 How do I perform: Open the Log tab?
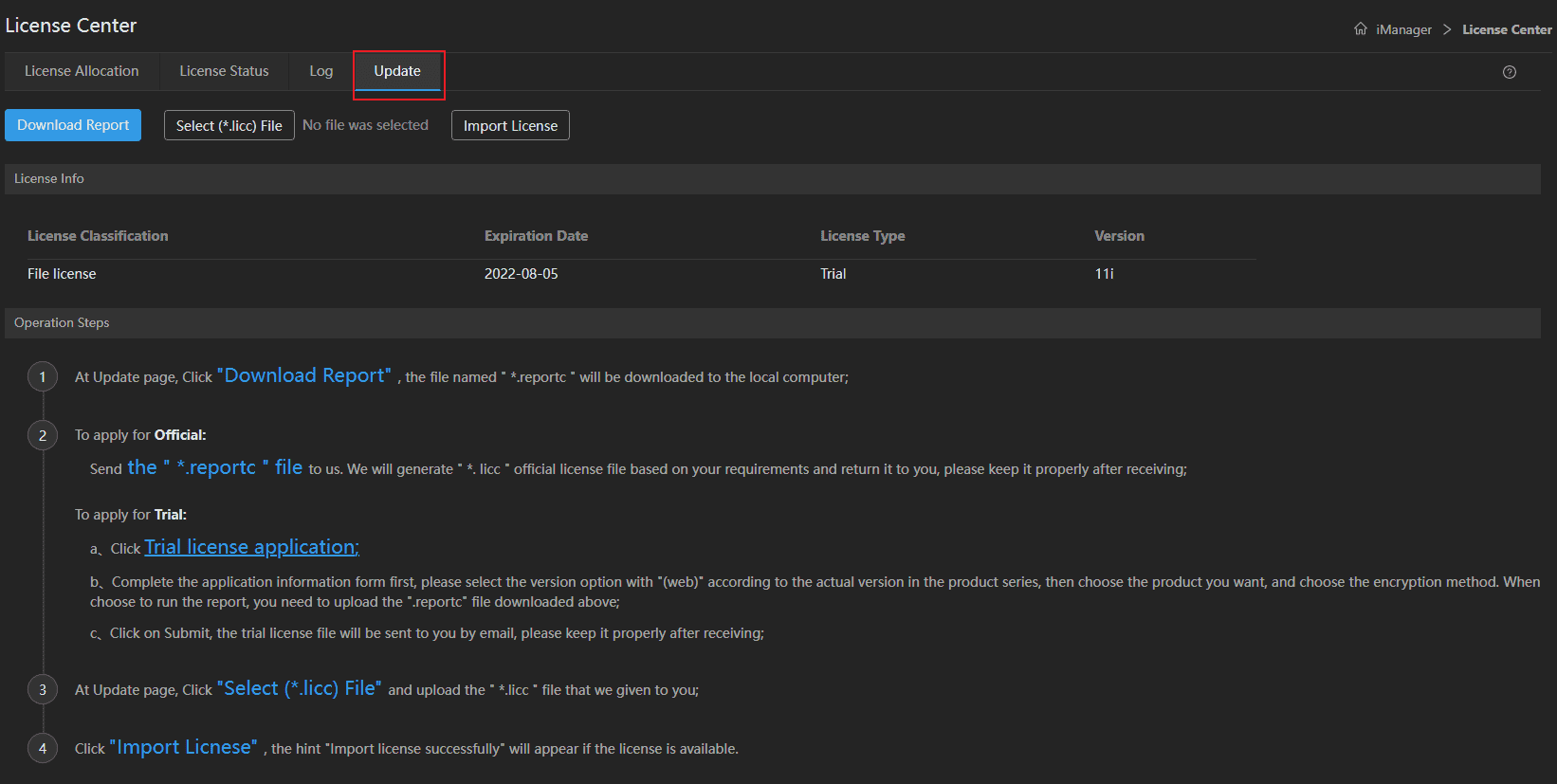321,71
